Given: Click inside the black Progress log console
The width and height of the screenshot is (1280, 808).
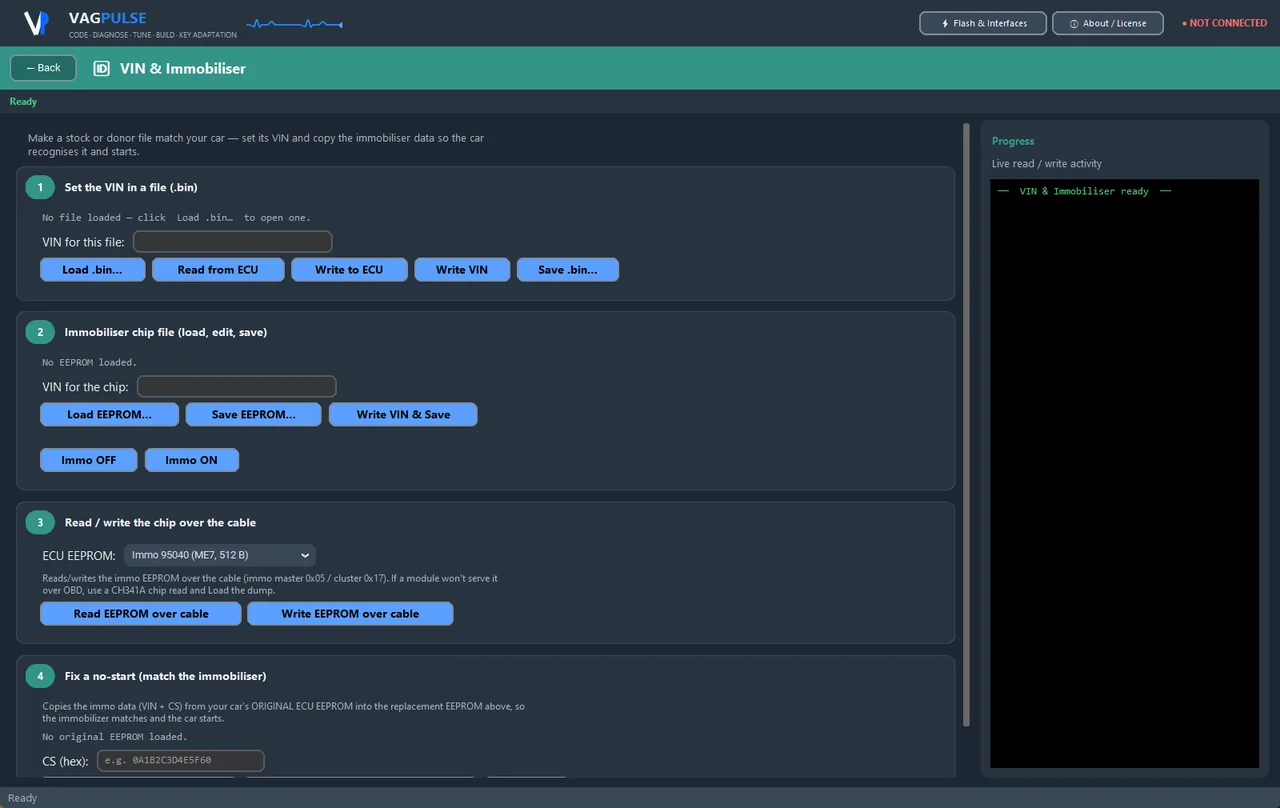Looking at the screenshot, I should point(1124,474).
